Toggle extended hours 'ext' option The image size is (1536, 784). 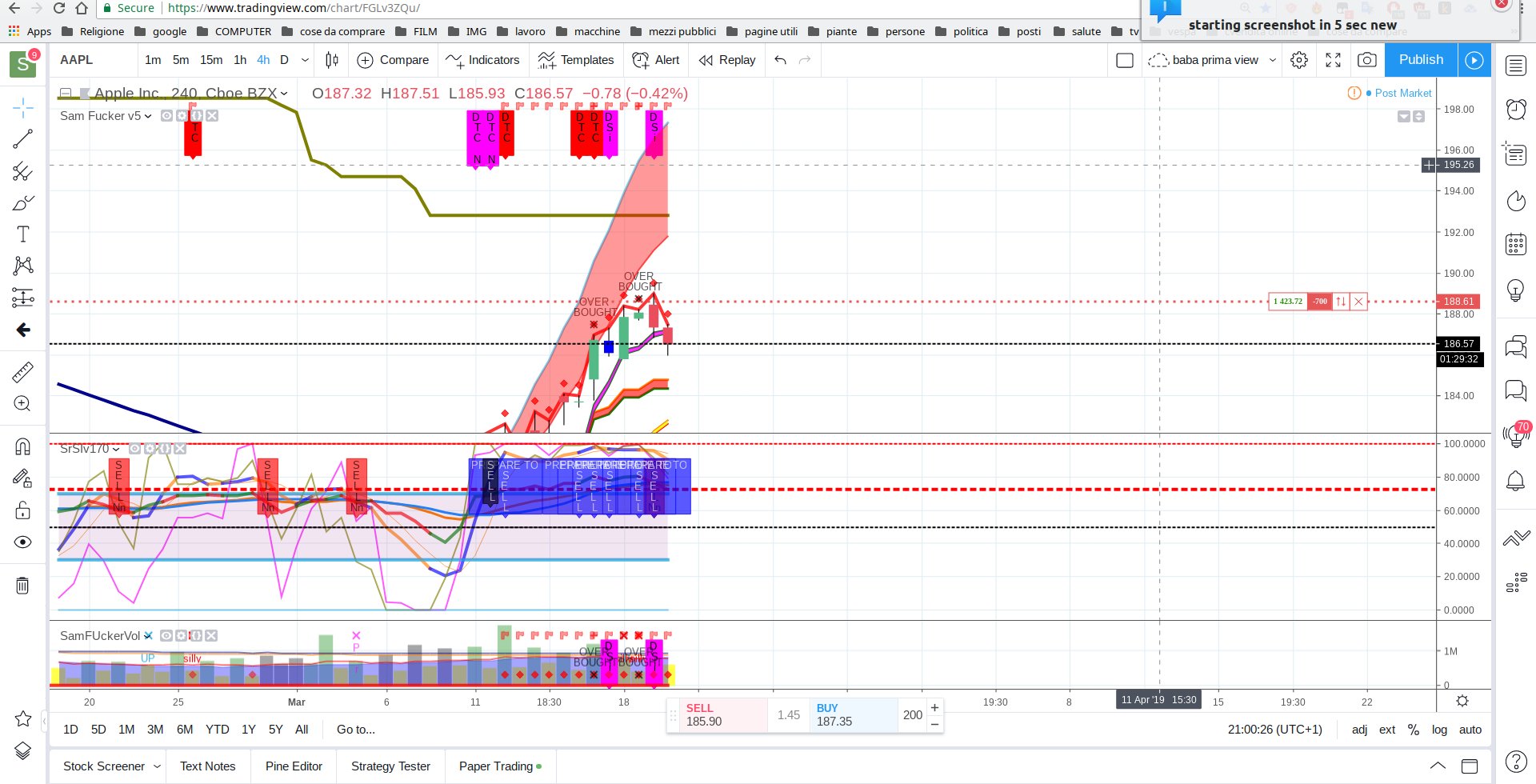click(1387, 730)
